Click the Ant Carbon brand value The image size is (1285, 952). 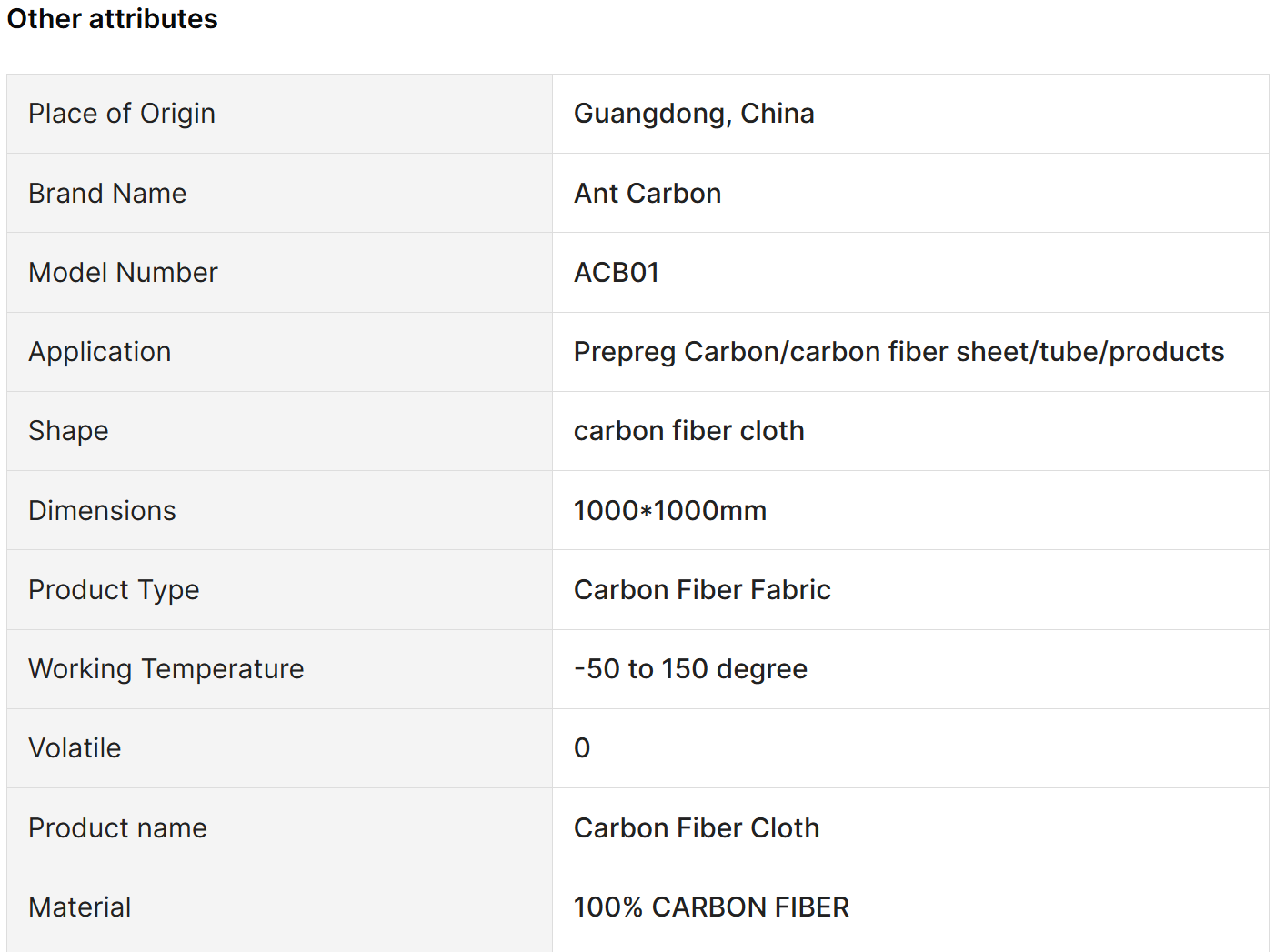(648, 193)
